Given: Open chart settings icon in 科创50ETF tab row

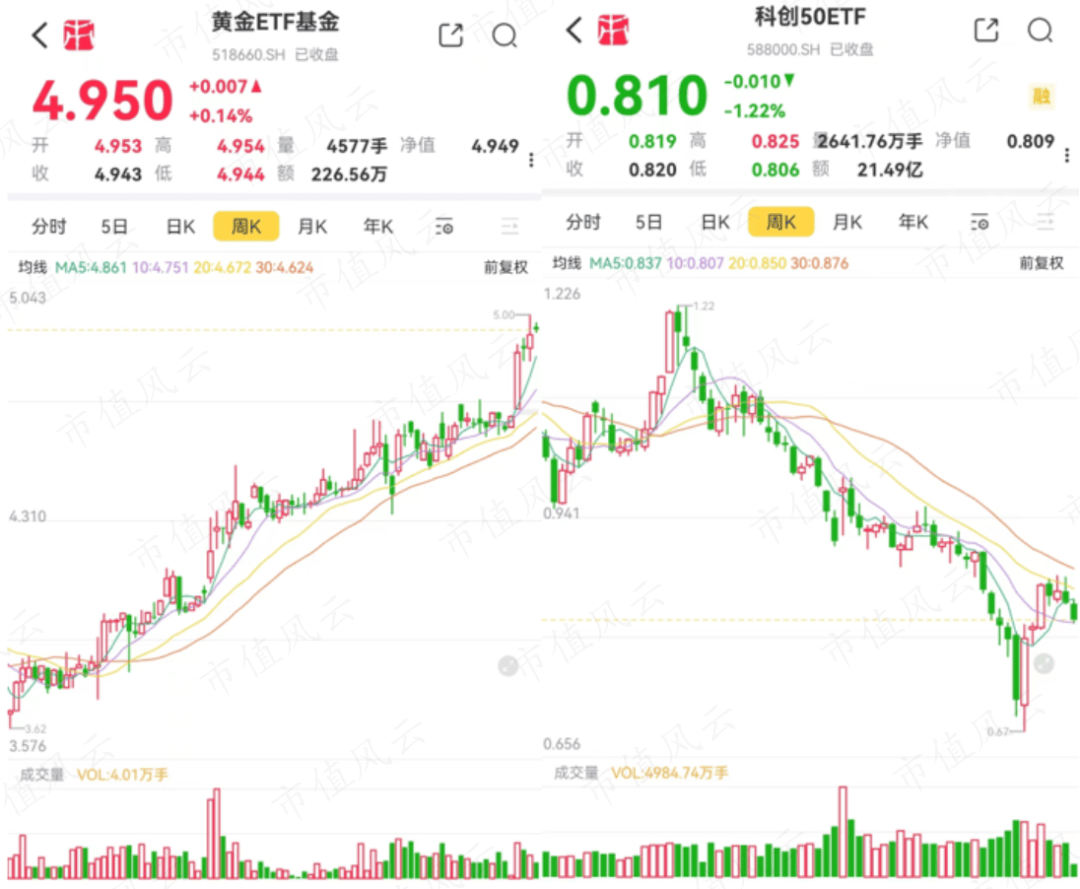Looking at the screenshot, I should click(979, 222).
